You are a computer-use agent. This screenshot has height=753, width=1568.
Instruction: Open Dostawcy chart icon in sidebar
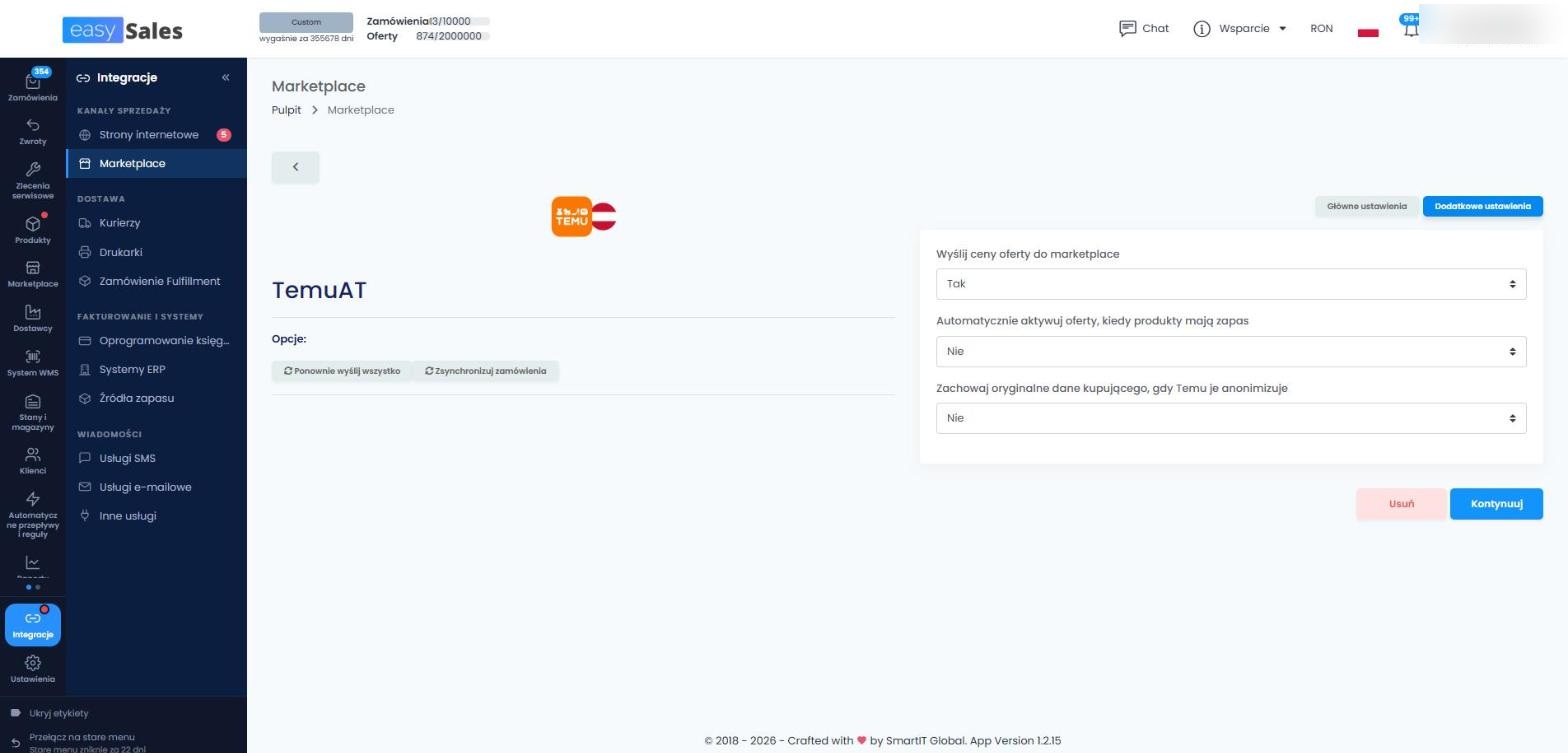coord(32,317)
